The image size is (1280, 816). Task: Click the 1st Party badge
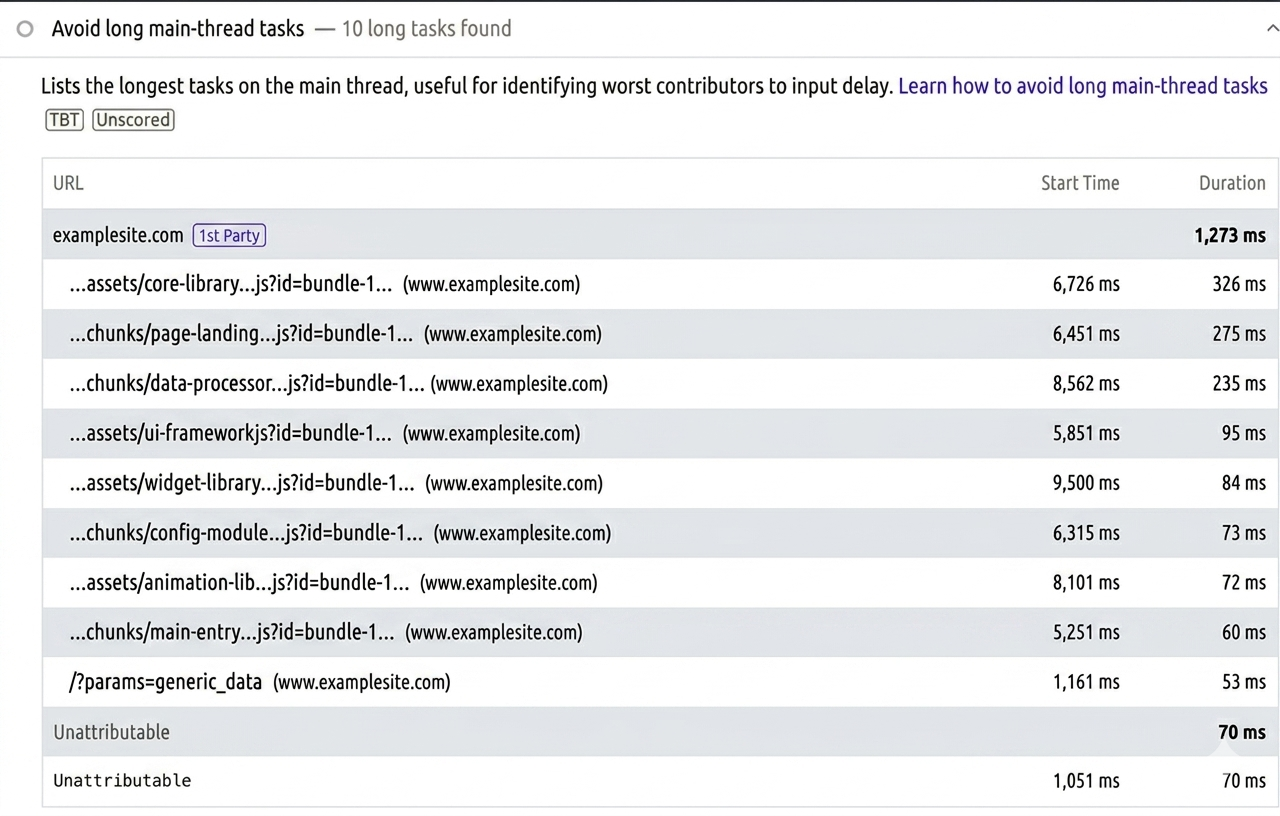[x=229, y=236]
